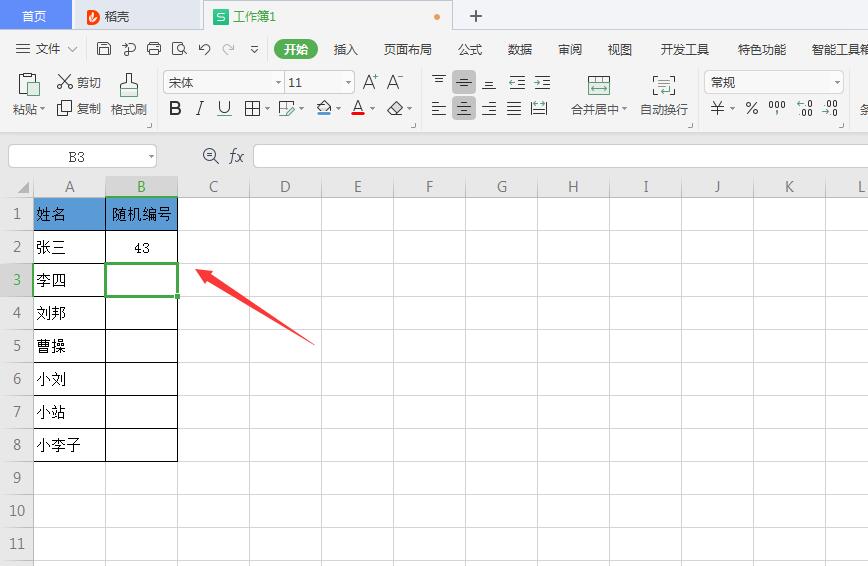This screenshot has width=868, height=566.
Task: Decrease font size with smaller A
Action: point(394,83)
